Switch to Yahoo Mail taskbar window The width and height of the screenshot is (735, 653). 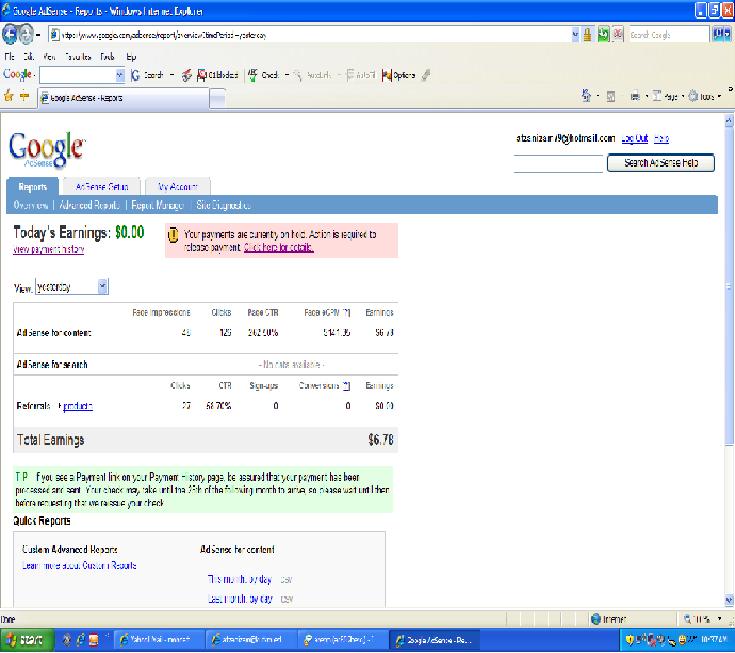point(158,639)
